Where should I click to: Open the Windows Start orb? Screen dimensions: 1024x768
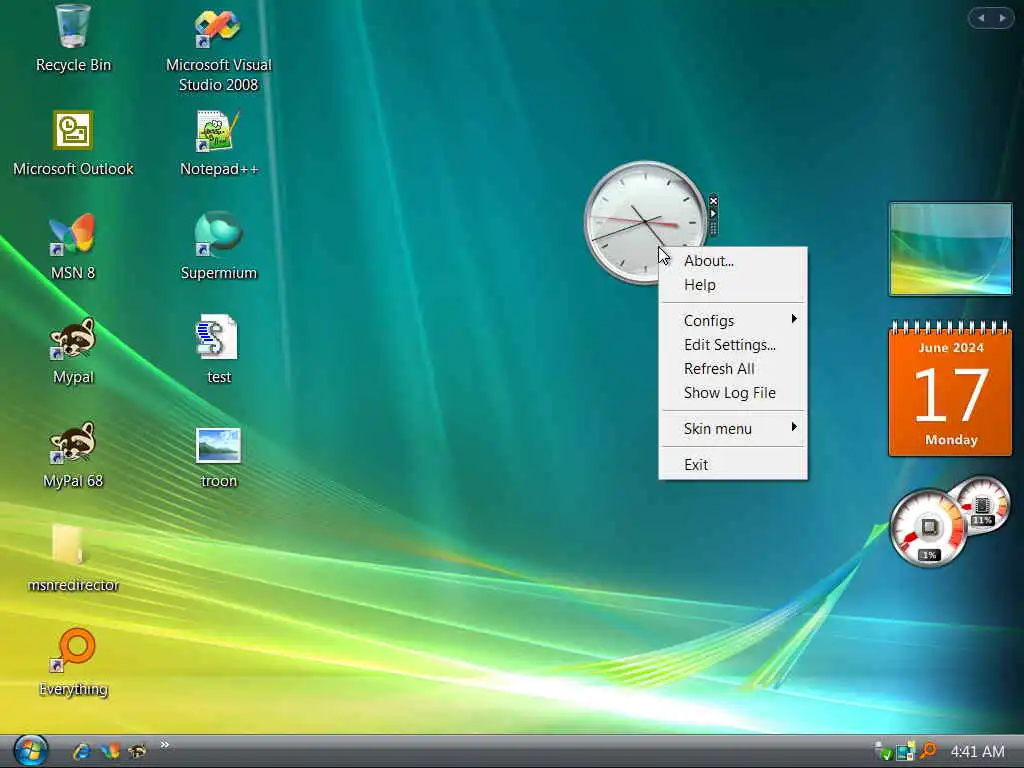click(30, 750)
